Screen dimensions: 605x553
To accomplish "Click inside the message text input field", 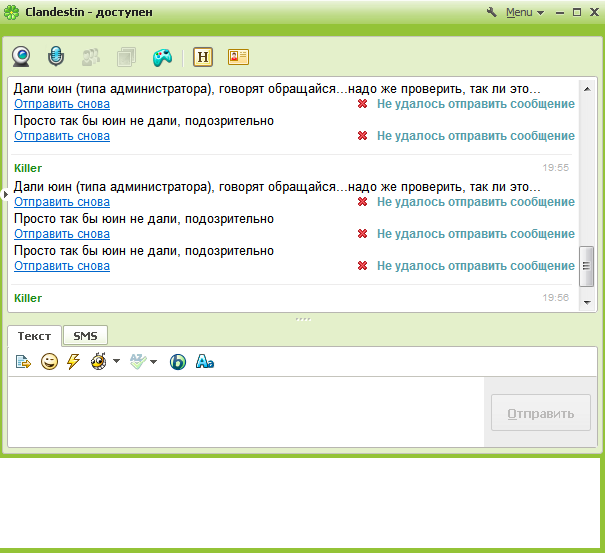I will click(x=246, y=412).
